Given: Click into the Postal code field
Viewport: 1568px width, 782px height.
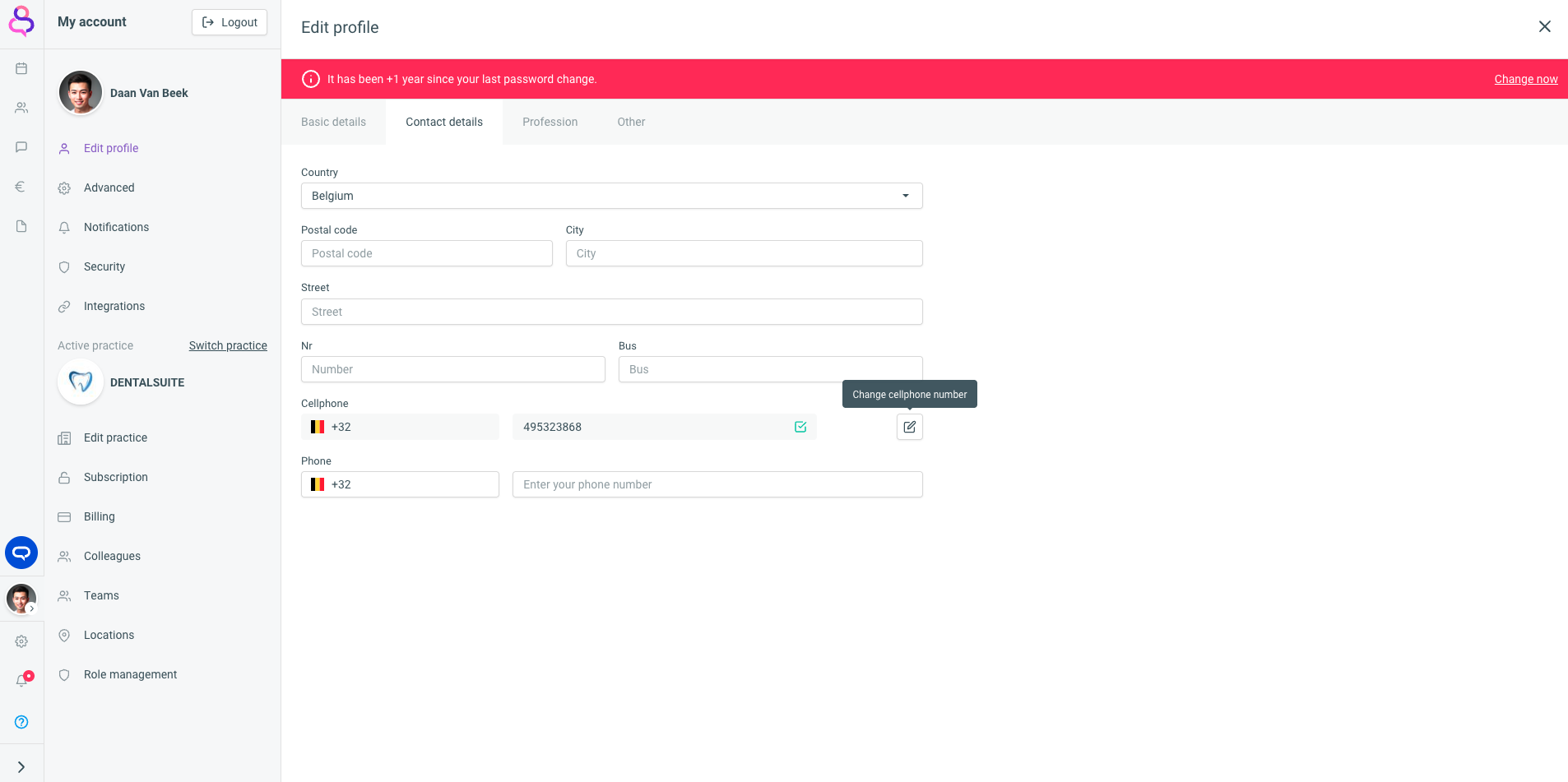Looking at the screenshot, I should (x=426, y=253).
